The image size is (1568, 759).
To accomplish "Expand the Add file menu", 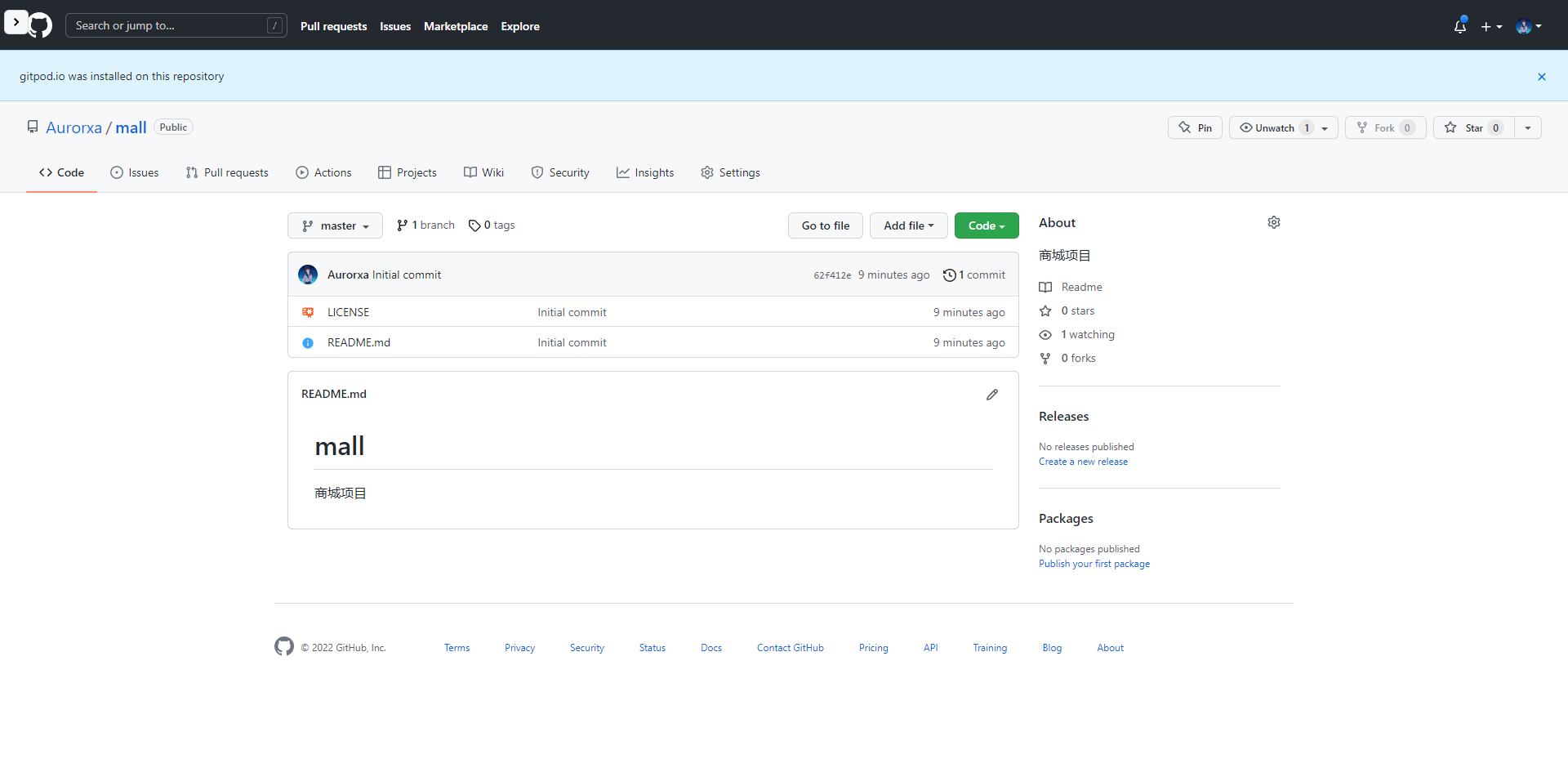I will click(x=908, y=225).
